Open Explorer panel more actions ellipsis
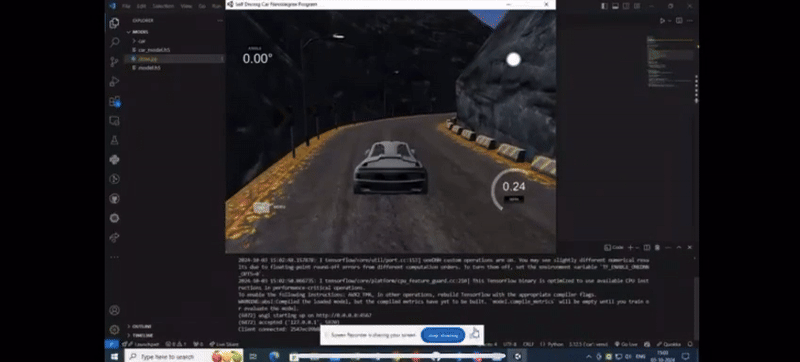The height and width of the screenshot is (362, 800). (220, 20)
